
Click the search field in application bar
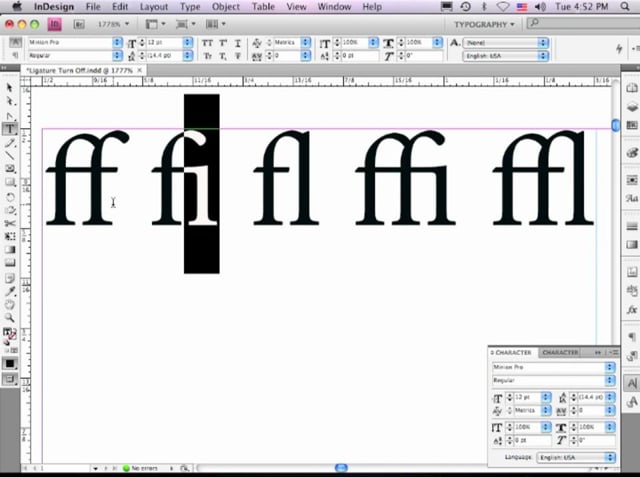584,23
